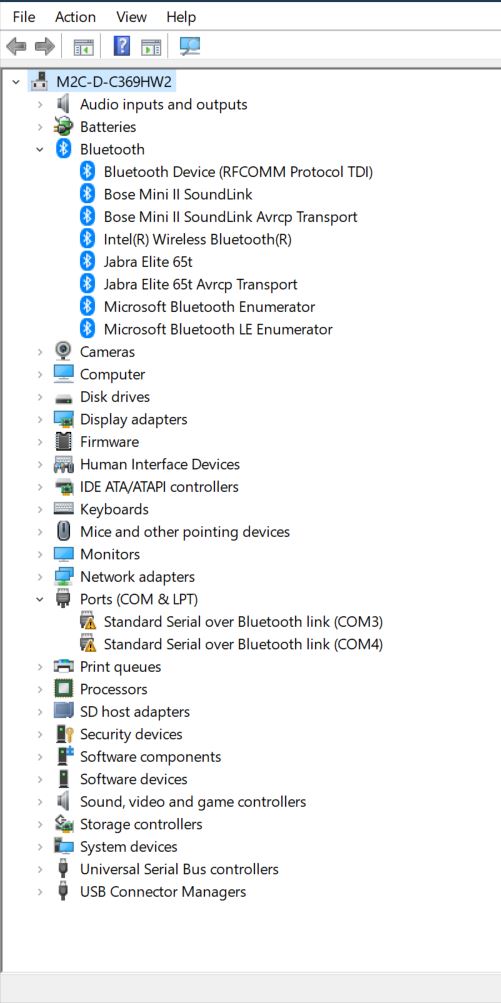Expand the SD host adapters node
This screenshot has height=1003, width=501.
coord(40,711)
